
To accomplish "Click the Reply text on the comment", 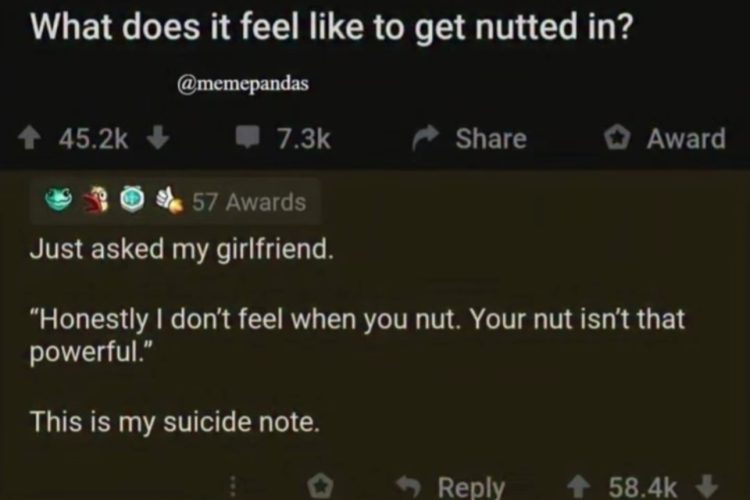I will click(x=471, y=487).
